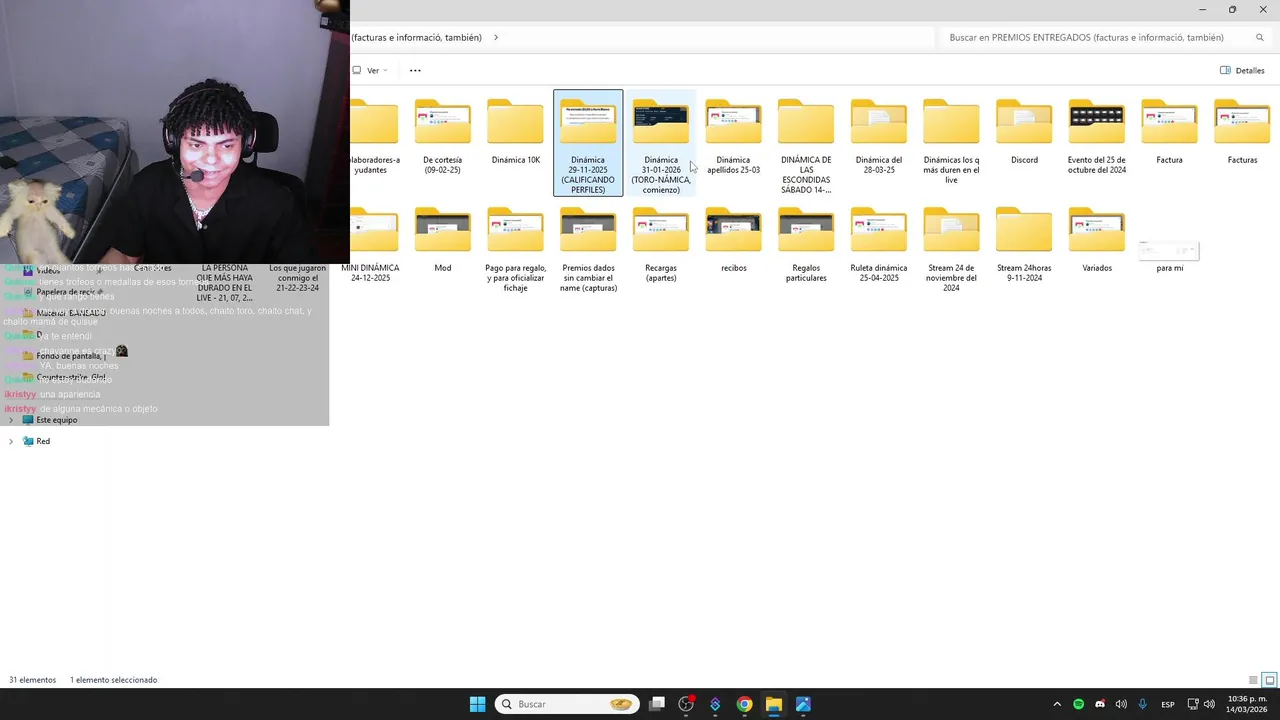Select 'Stream 24 de noviembre del 2024' folder

pyautogui.click(x=951, y=250)
